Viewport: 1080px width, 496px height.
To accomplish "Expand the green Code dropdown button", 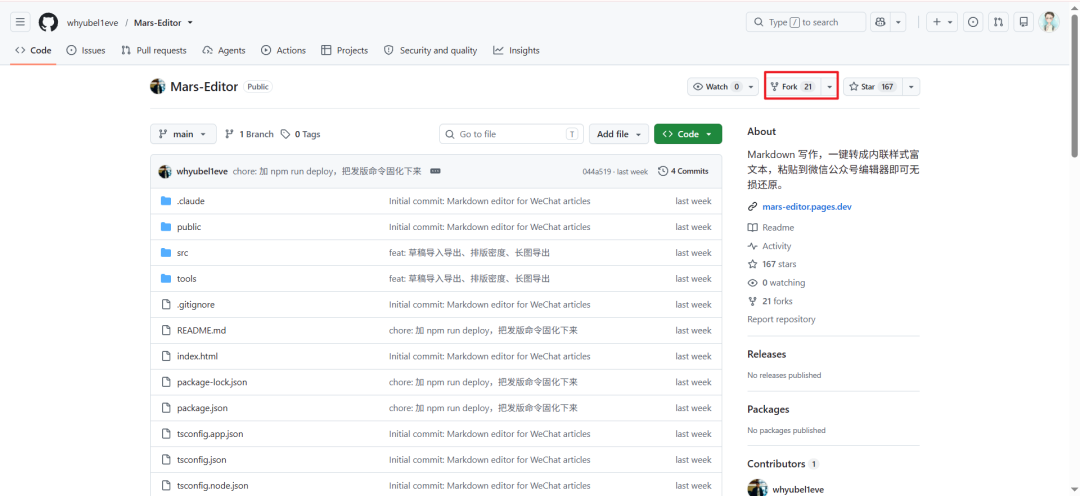I will (x=688, y=134).
